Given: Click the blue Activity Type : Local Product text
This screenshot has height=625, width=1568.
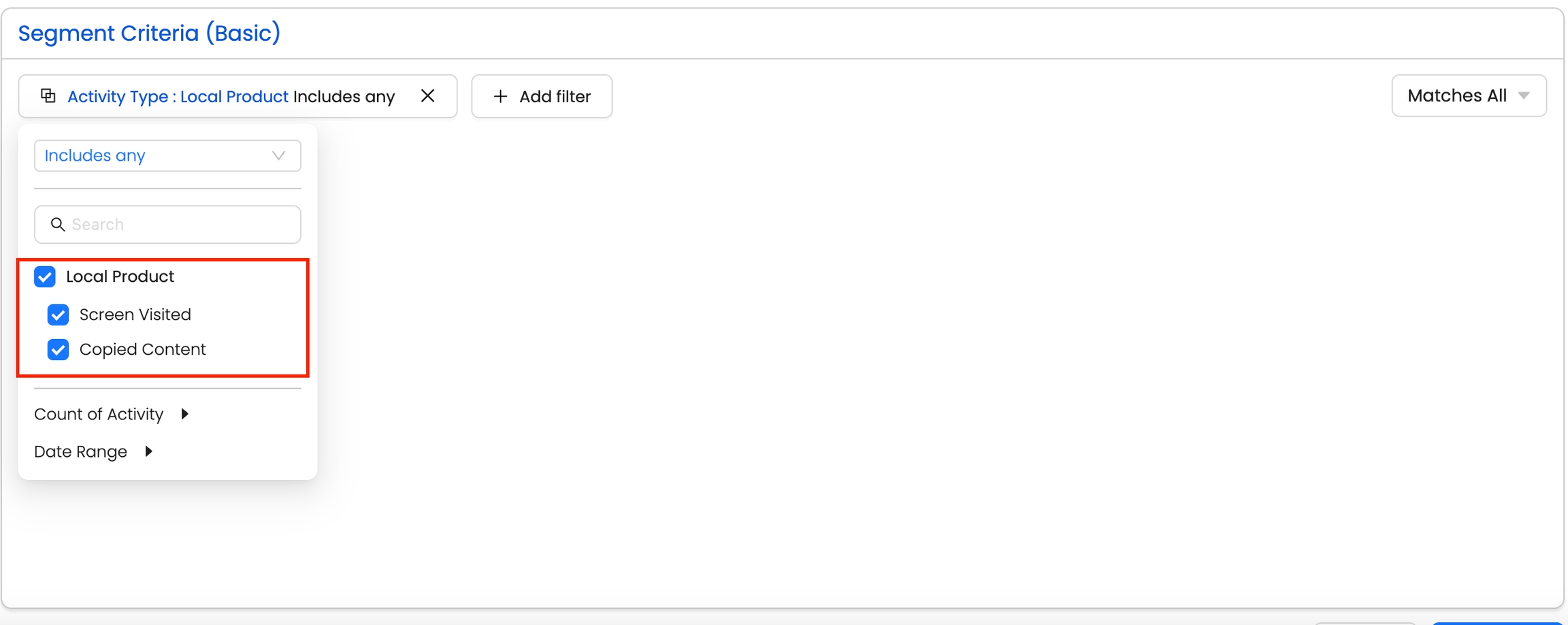Looking at the screenshot, I should (178, 97).
